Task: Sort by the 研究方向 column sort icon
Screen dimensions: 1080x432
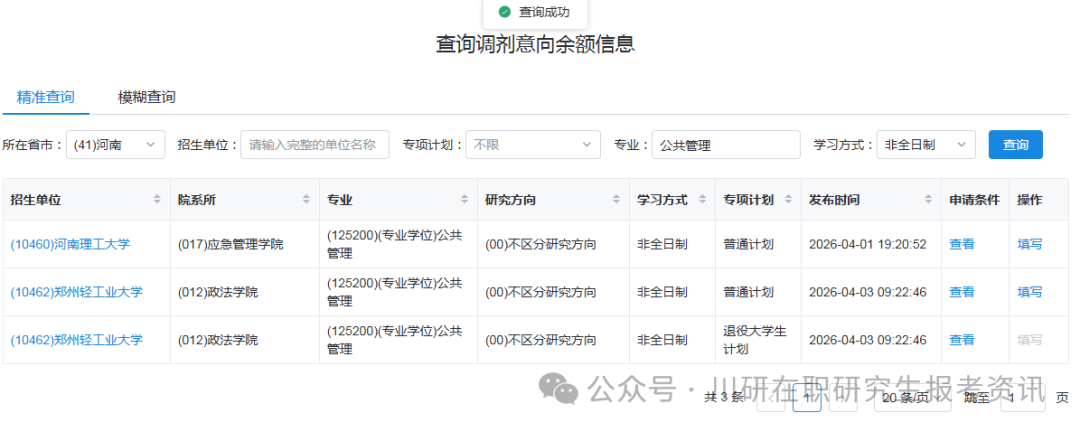Action: (616, 200)
